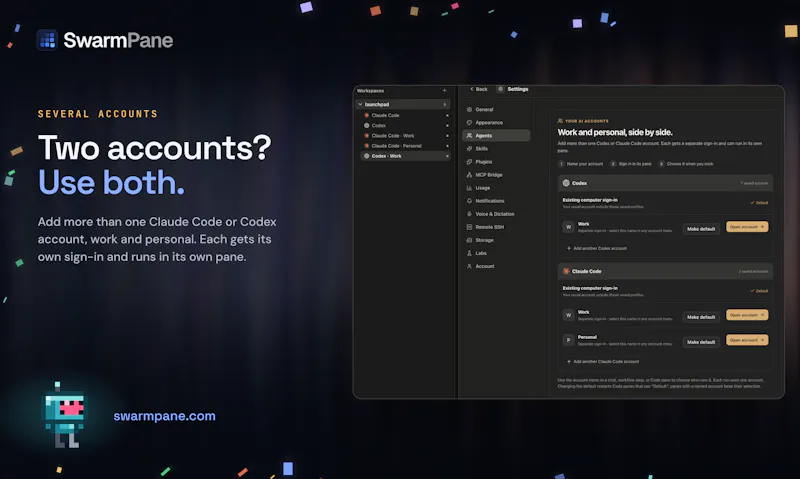Click the P avatar of Personal account
The width and height of the screenshot is (800, 479).
(568, 340)
